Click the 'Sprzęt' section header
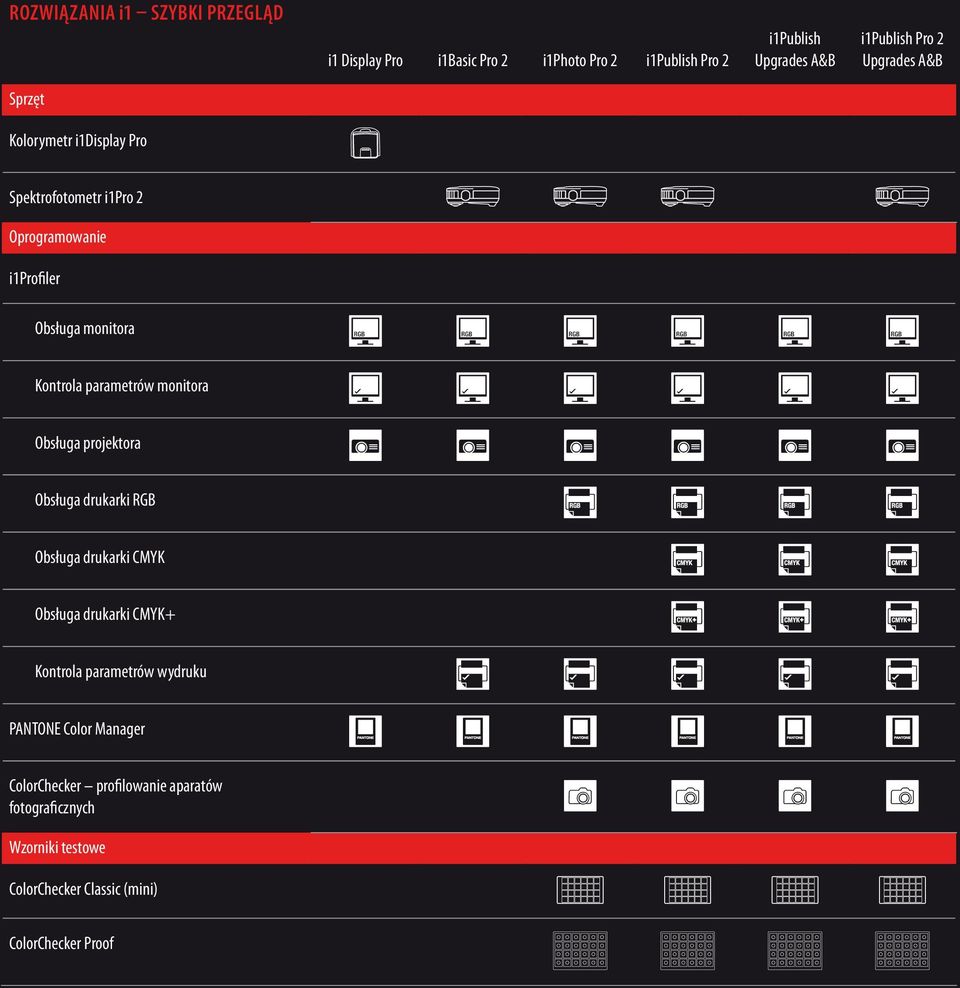Viewport: 960px width, 988px height. (479, 100)
